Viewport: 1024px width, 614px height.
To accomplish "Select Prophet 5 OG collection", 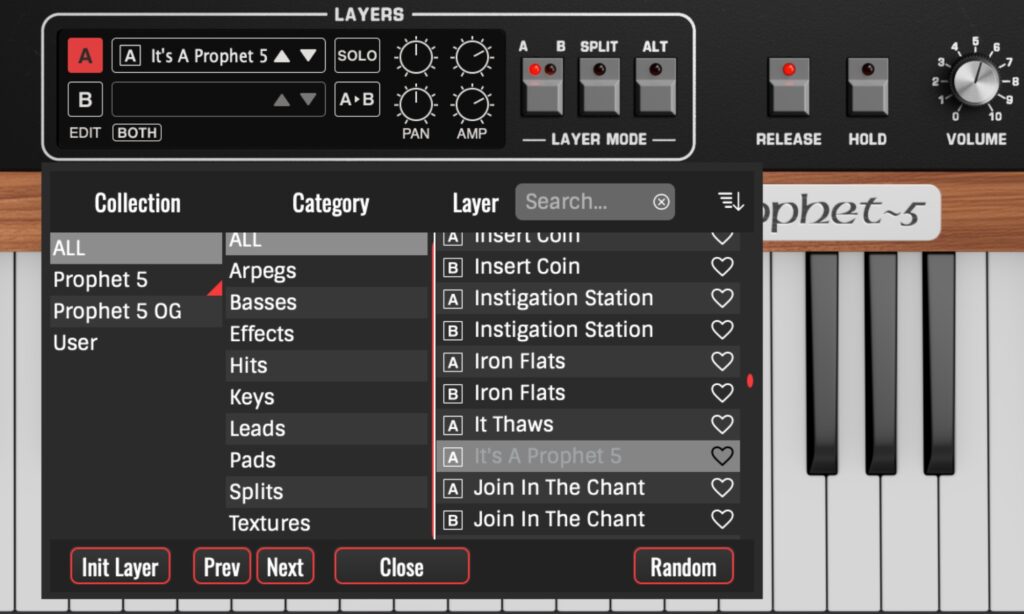I will (x=136, y=311).
